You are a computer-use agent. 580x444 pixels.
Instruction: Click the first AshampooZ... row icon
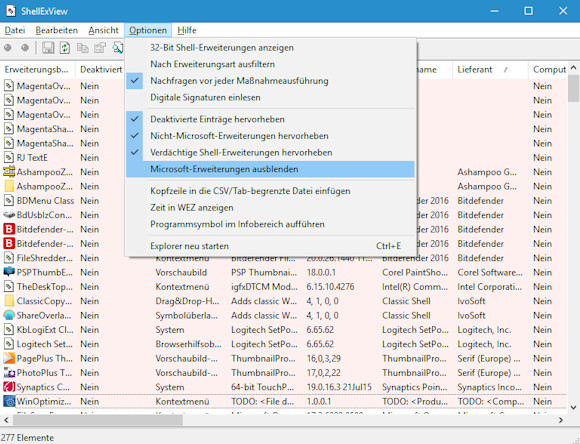pyautogui.click(x=9, y=172)
